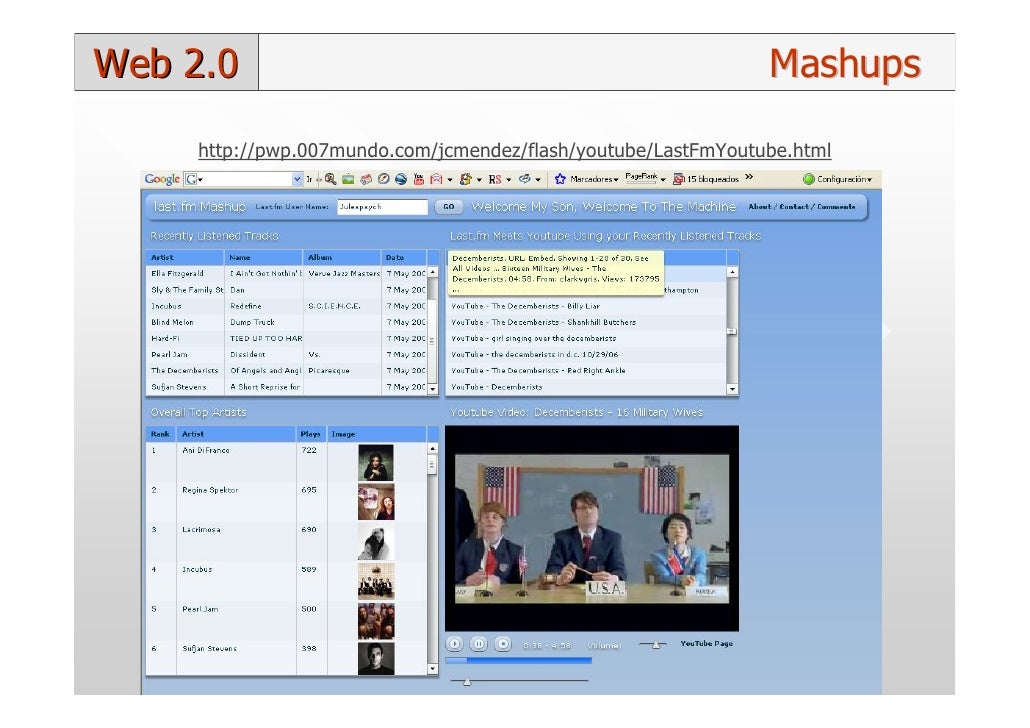Image resolution: width=1030 pixels, height=728 pixels.
Task: Click the blue video progress bar
Action: [518, 660]
